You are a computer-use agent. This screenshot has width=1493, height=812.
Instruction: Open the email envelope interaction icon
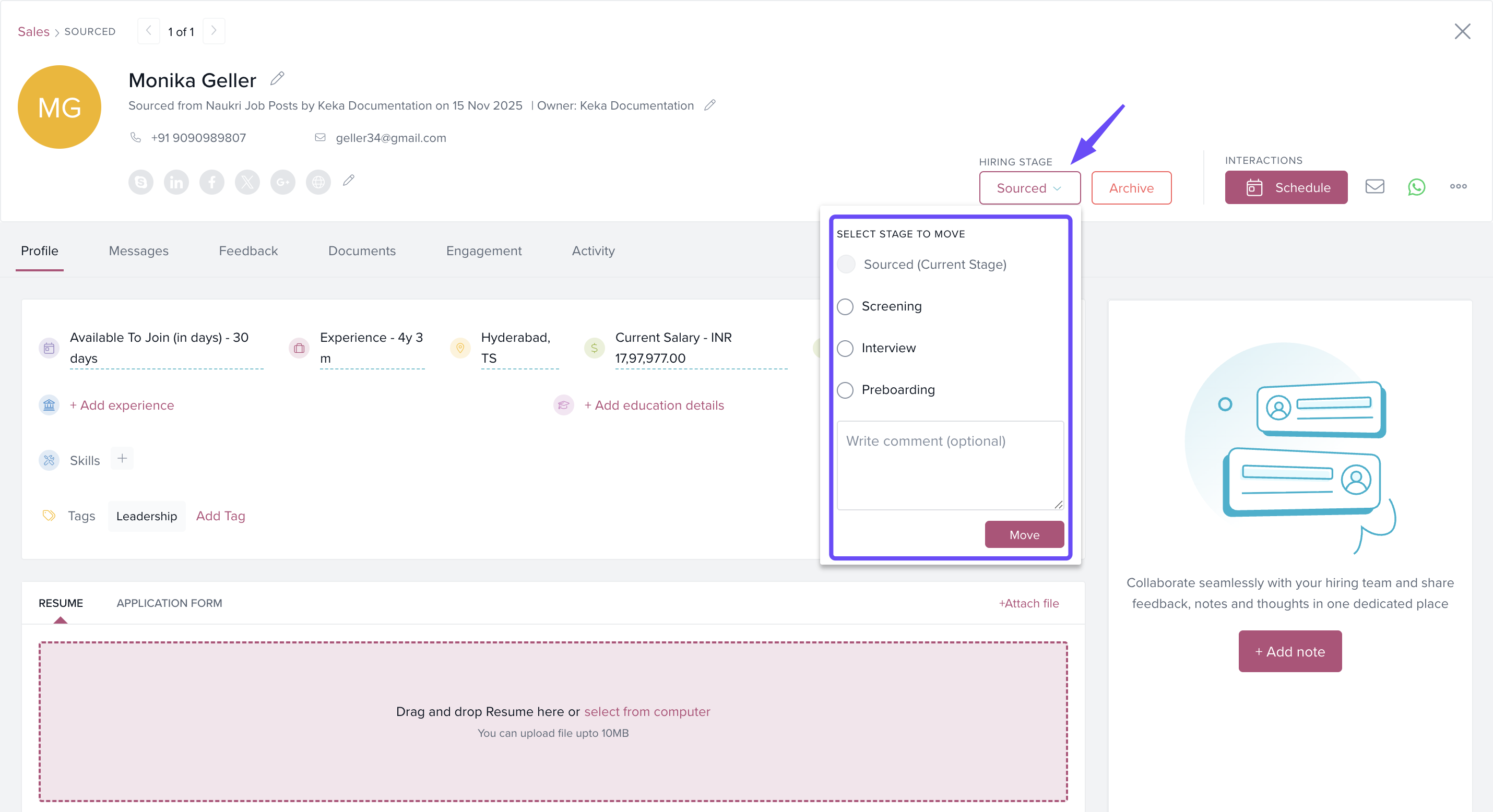click(1374, 187)
